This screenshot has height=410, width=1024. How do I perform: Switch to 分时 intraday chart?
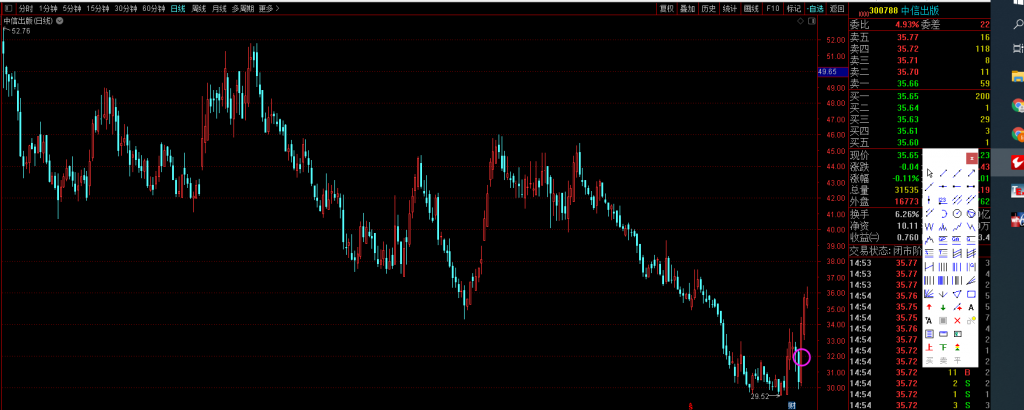pos(27,8)
